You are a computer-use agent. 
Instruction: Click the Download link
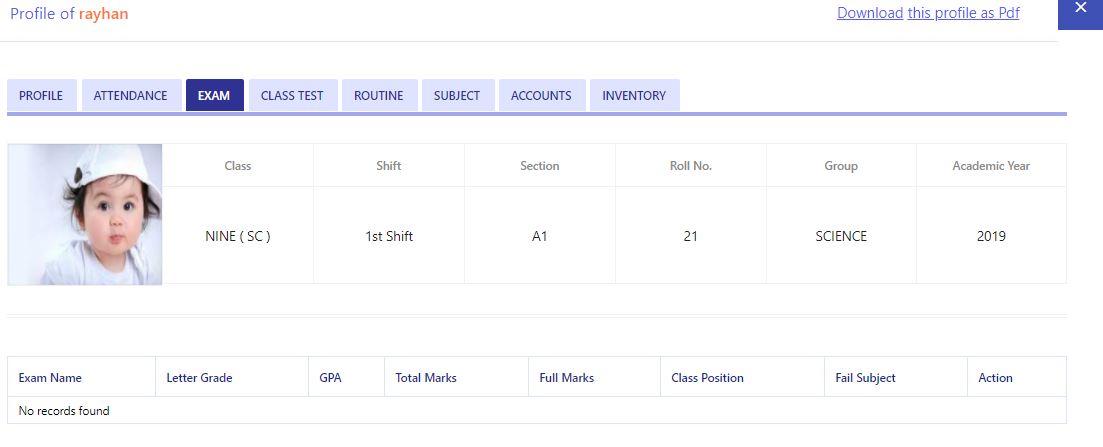point(869,13)
